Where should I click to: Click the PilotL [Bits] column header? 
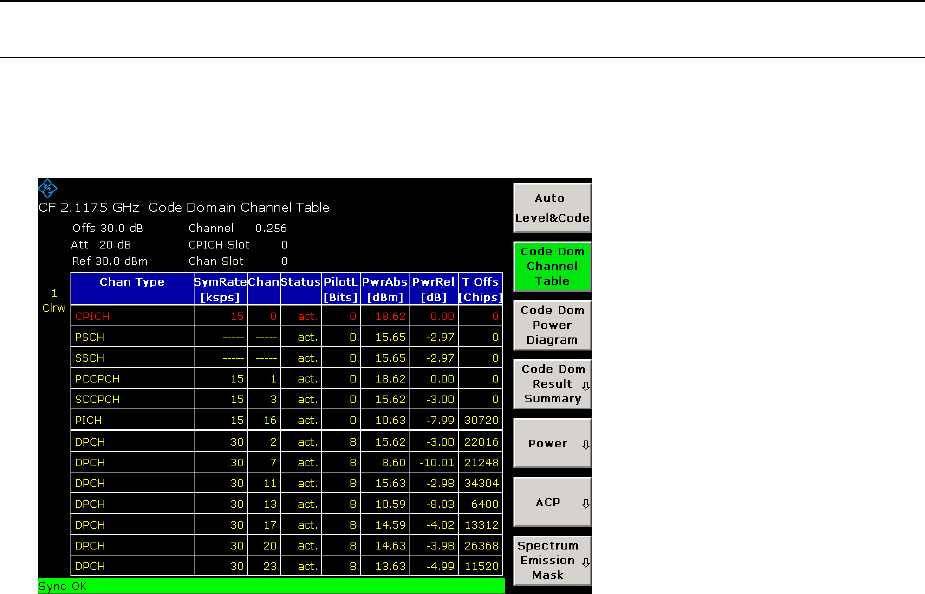coord(340,289)
